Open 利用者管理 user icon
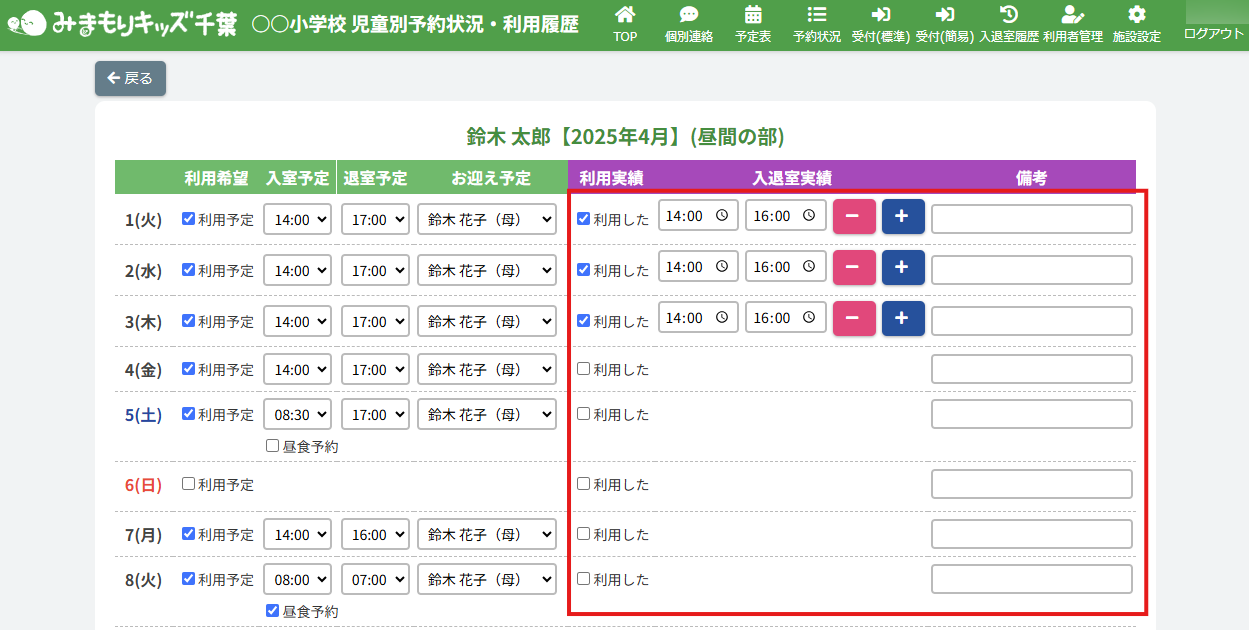This screenshot has height=630, width=1249. [1073, 15]
